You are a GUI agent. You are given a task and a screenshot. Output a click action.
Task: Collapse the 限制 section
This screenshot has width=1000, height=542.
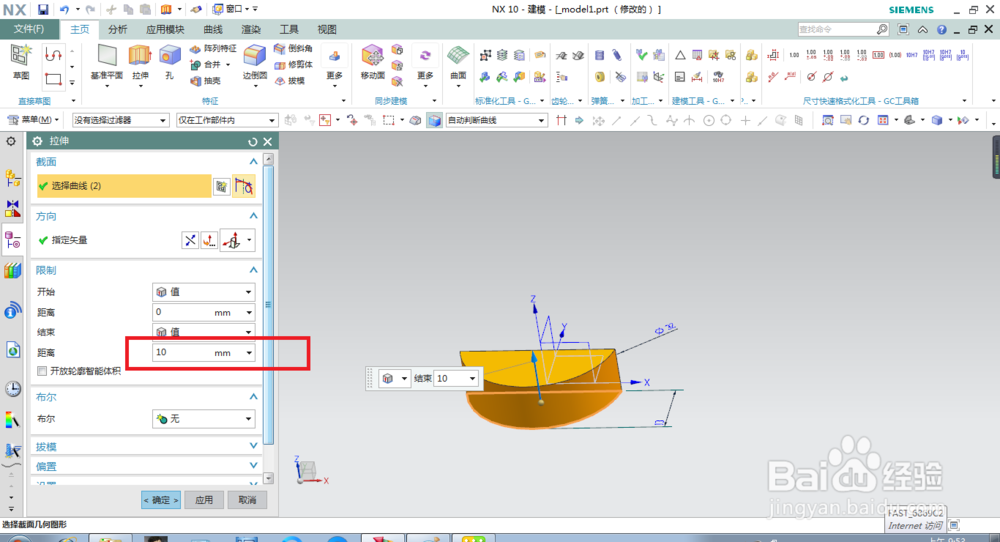[253, 270]
